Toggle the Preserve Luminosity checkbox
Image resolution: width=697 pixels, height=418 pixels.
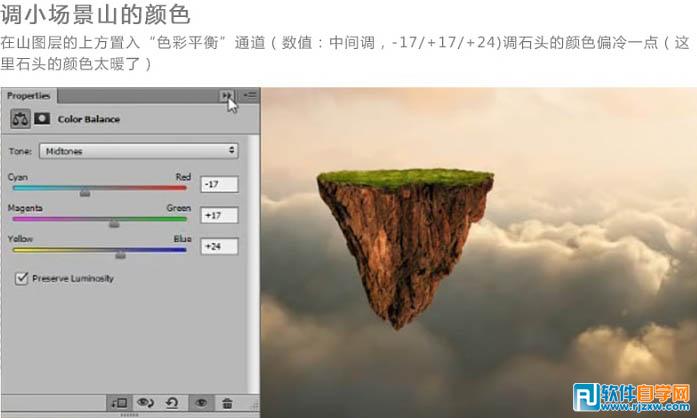tap(22, 278)
